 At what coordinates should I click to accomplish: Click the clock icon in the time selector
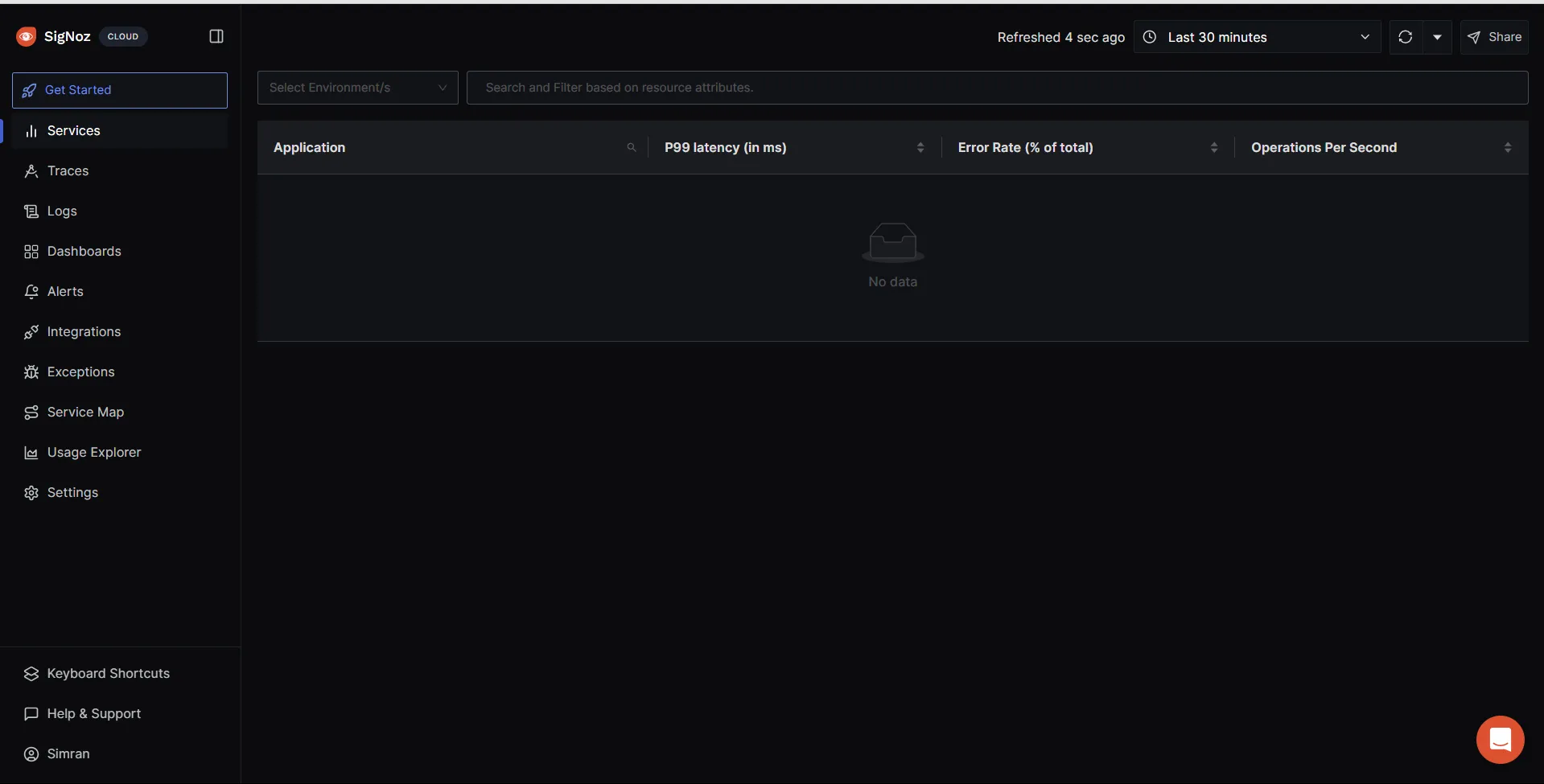point(1150,37)
